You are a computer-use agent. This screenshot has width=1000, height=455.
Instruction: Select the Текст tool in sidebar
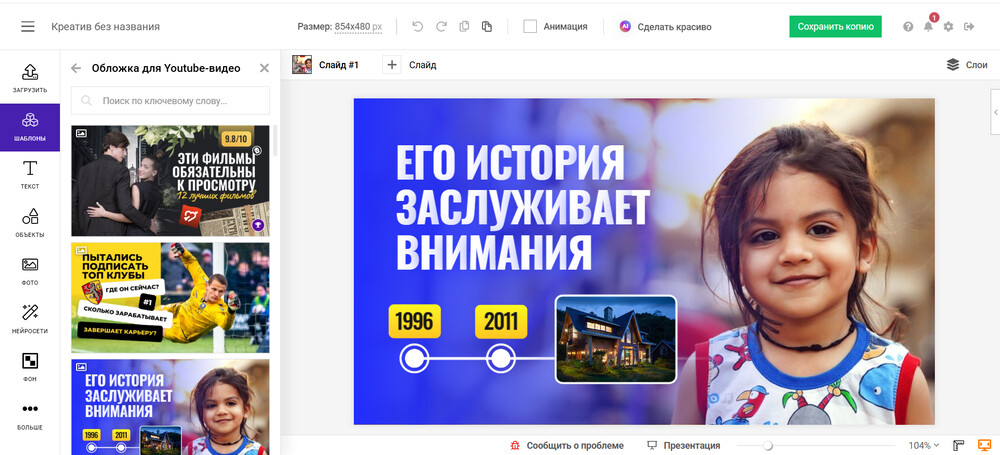(x=30, y=175)
